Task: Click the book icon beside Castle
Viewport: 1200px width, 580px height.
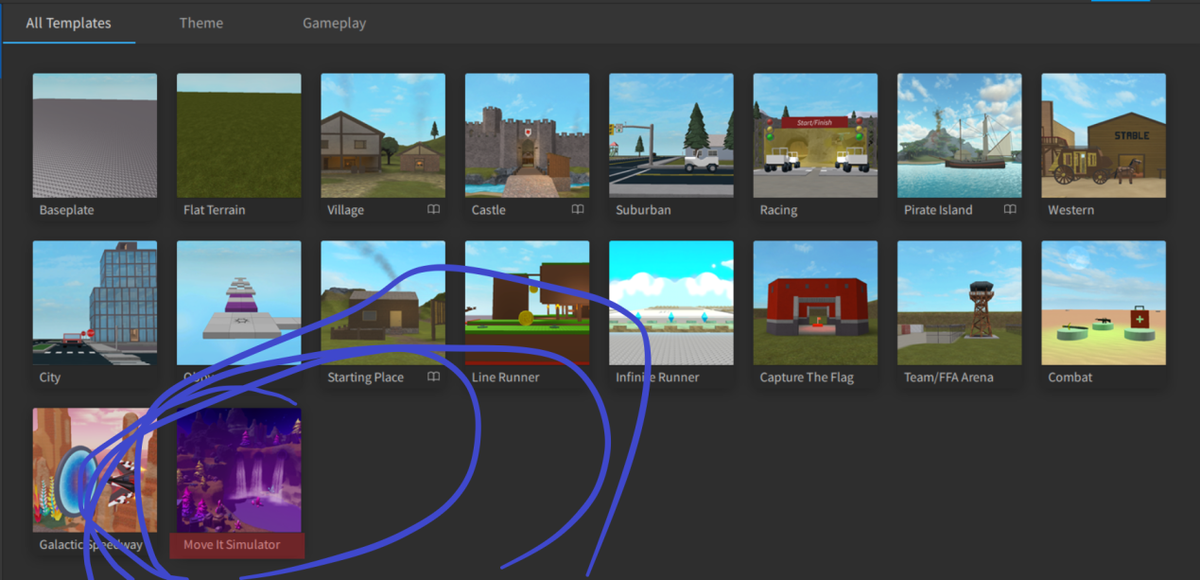Action: pyautogui.click(x=578, y=210)
